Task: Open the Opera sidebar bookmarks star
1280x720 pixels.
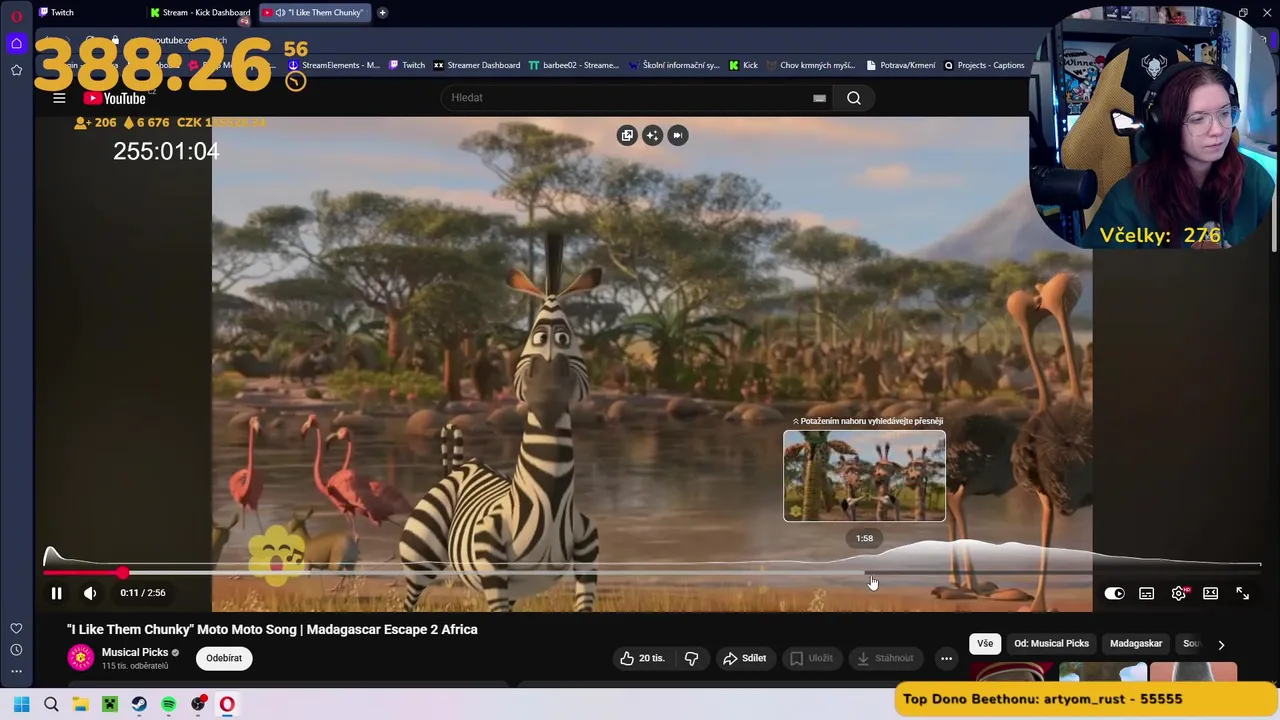Action: 16,70
